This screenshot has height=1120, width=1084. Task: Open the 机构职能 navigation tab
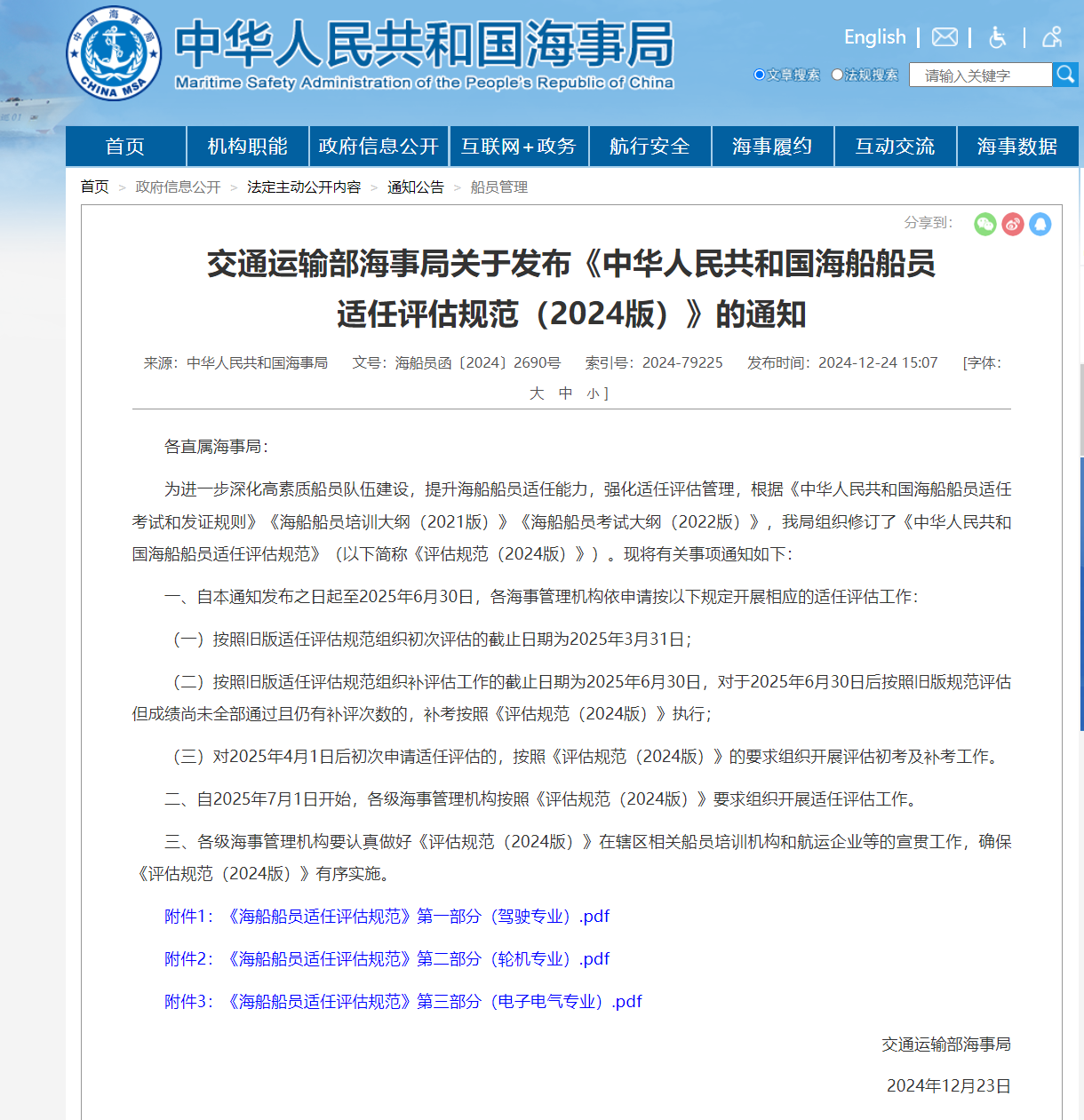248,146
